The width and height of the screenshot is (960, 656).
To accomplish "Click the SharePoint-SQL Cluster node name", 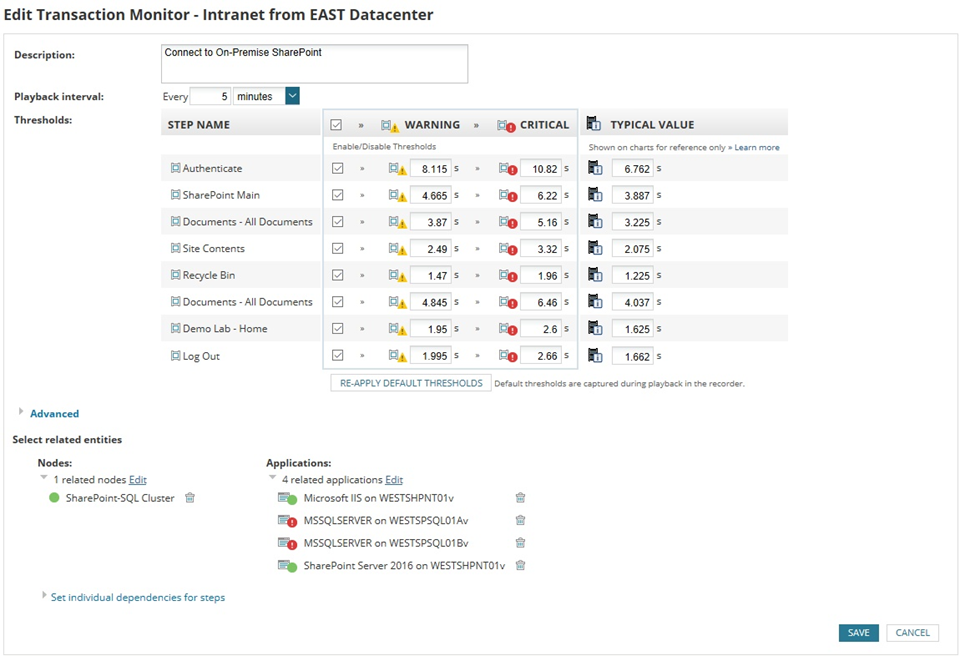I will click(120, 498).
